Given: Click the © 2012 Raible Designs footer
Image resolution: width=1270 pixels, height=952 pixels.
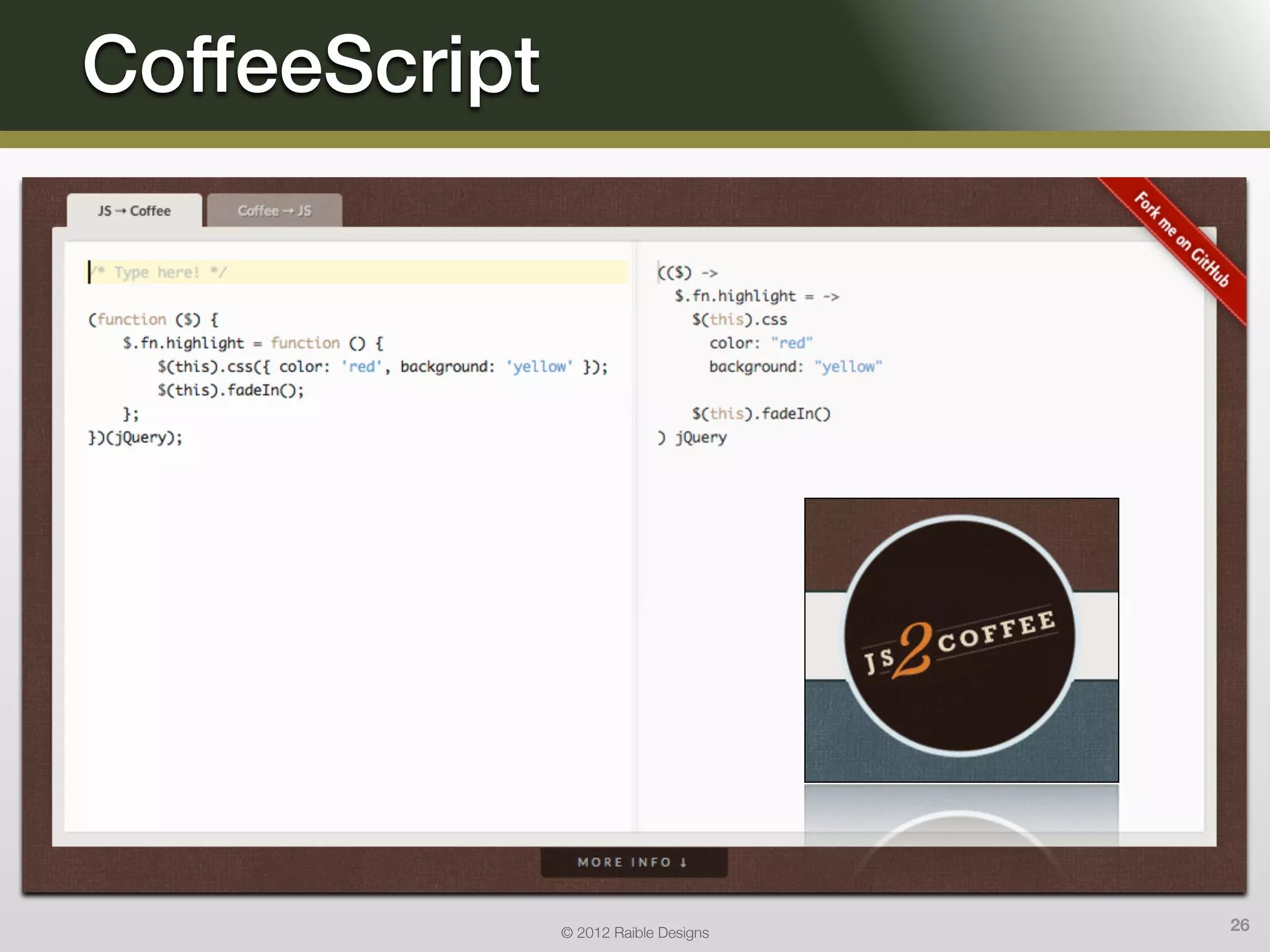Looking at the screenshot, I should click(635, 933).
